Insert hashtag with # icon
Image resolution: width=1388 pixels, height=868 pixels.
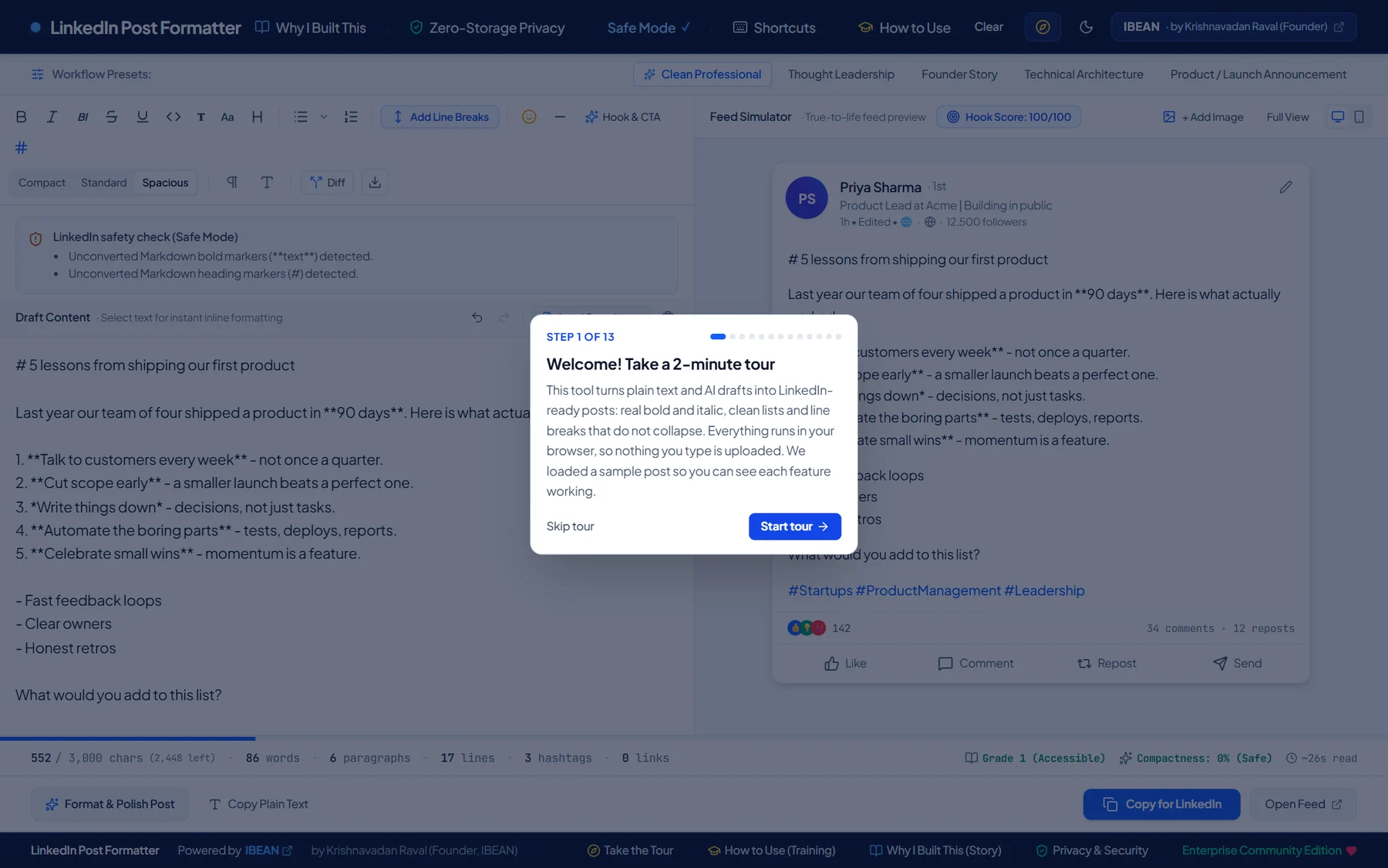pyautogui.click(x=22, y=147)
